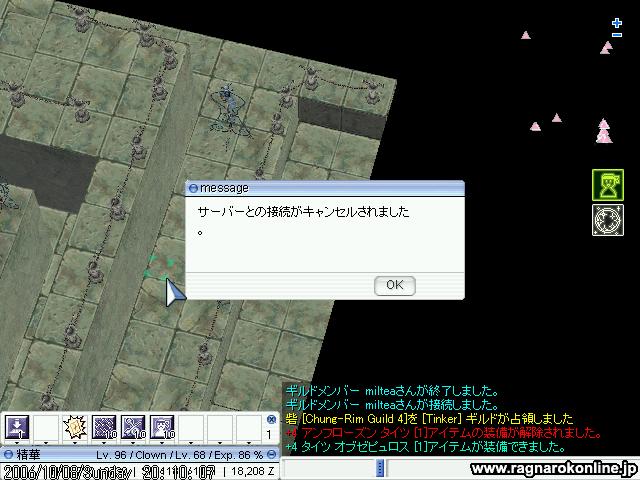
Task: Open the arrow under the starburst item slot
Action: point(75,442)
